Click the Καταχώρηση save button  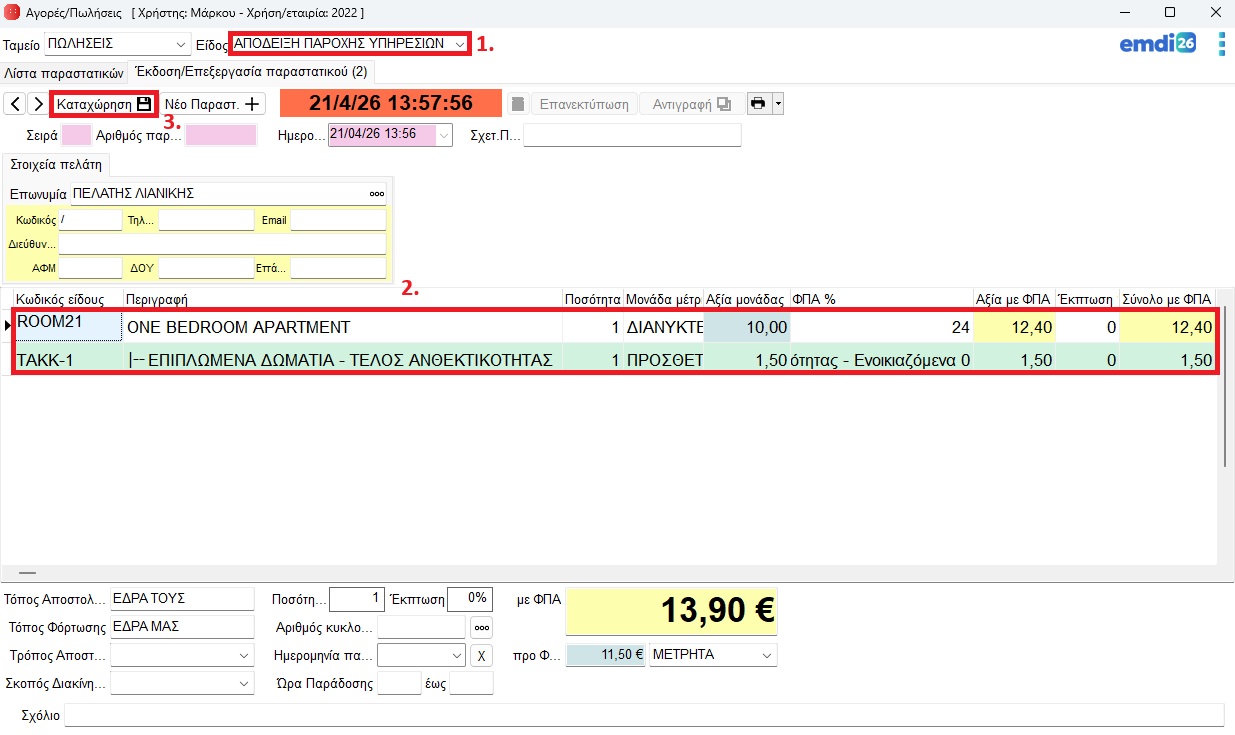pyautogui.click(x=103, y=104)
